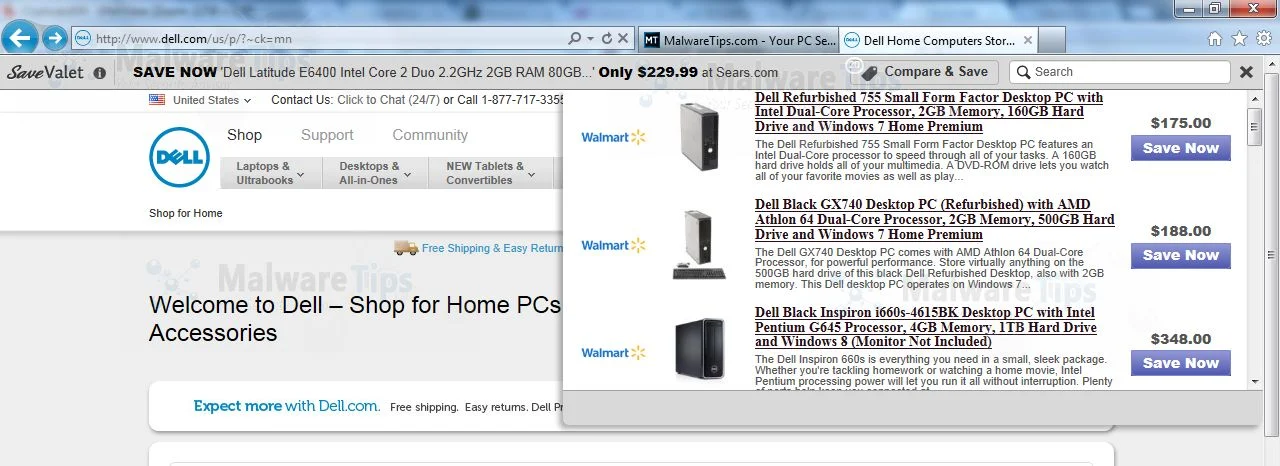This screenshot has height=466, width=1280.
Task: Open the Community section on Dell
Action: click(x=430, y=135)
